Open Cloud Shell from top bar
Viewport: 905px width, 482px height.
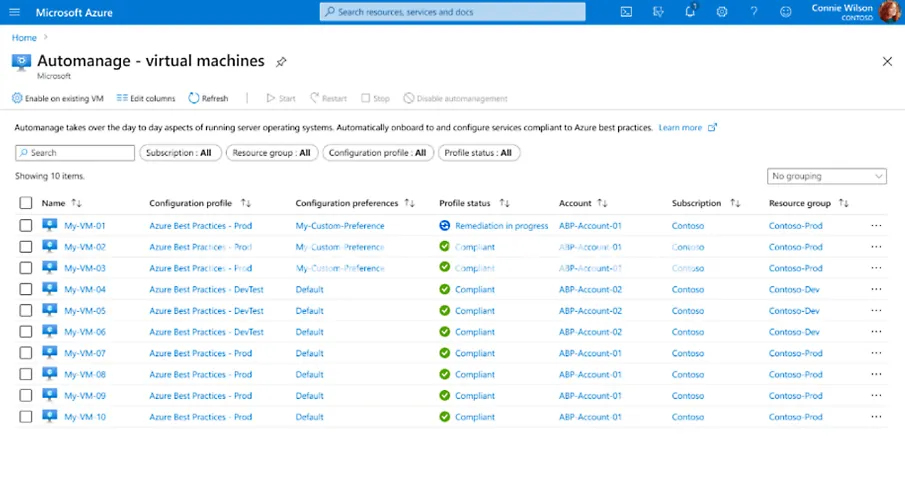(x=626, y=12)
